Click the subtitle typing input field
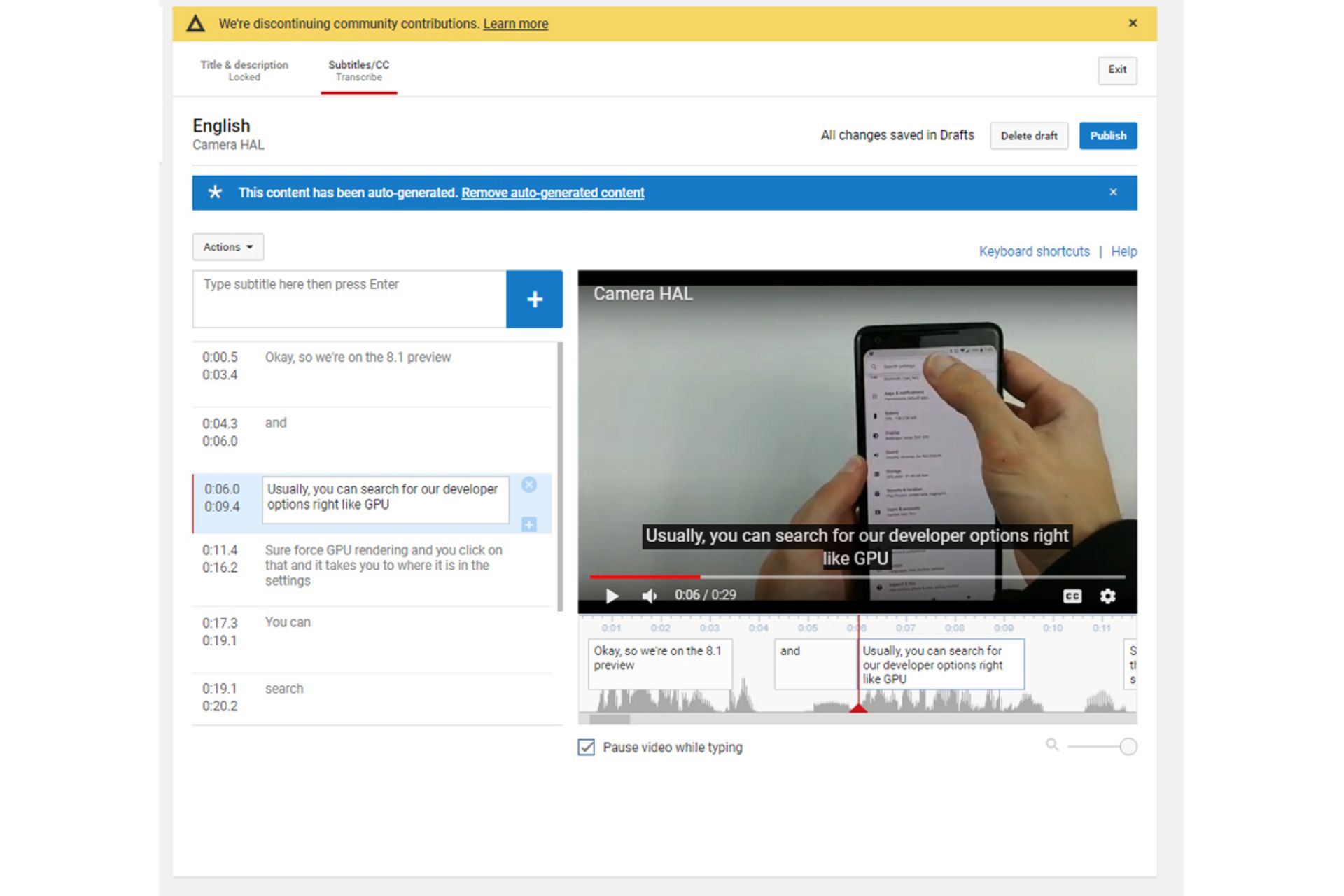Viewport: 1344px width, 896px height. point(348,299)
